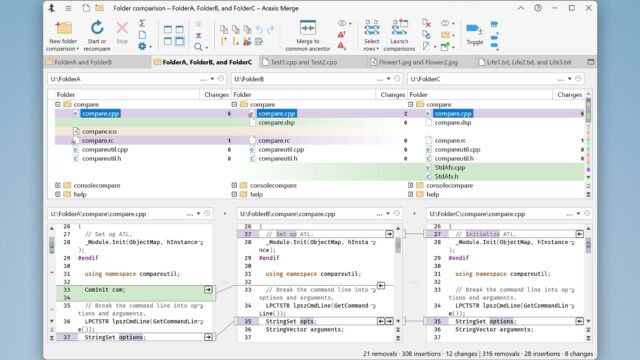Screen dimensions: 640x360
Task: Click merge right arrow on FolderA line 37
Action: pos(208,337)
